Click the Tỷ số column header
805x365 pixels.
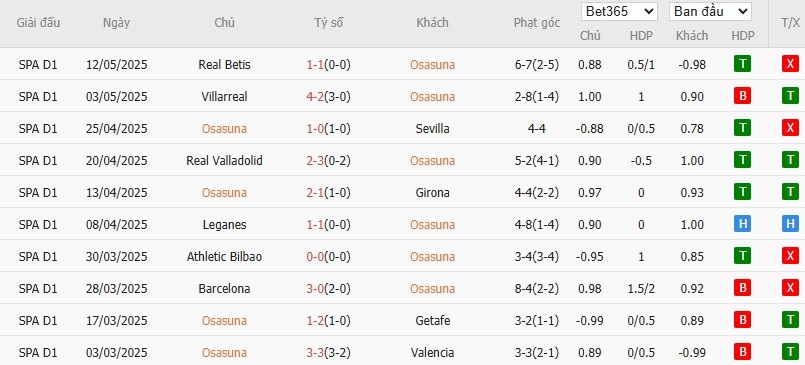(329, 23)
